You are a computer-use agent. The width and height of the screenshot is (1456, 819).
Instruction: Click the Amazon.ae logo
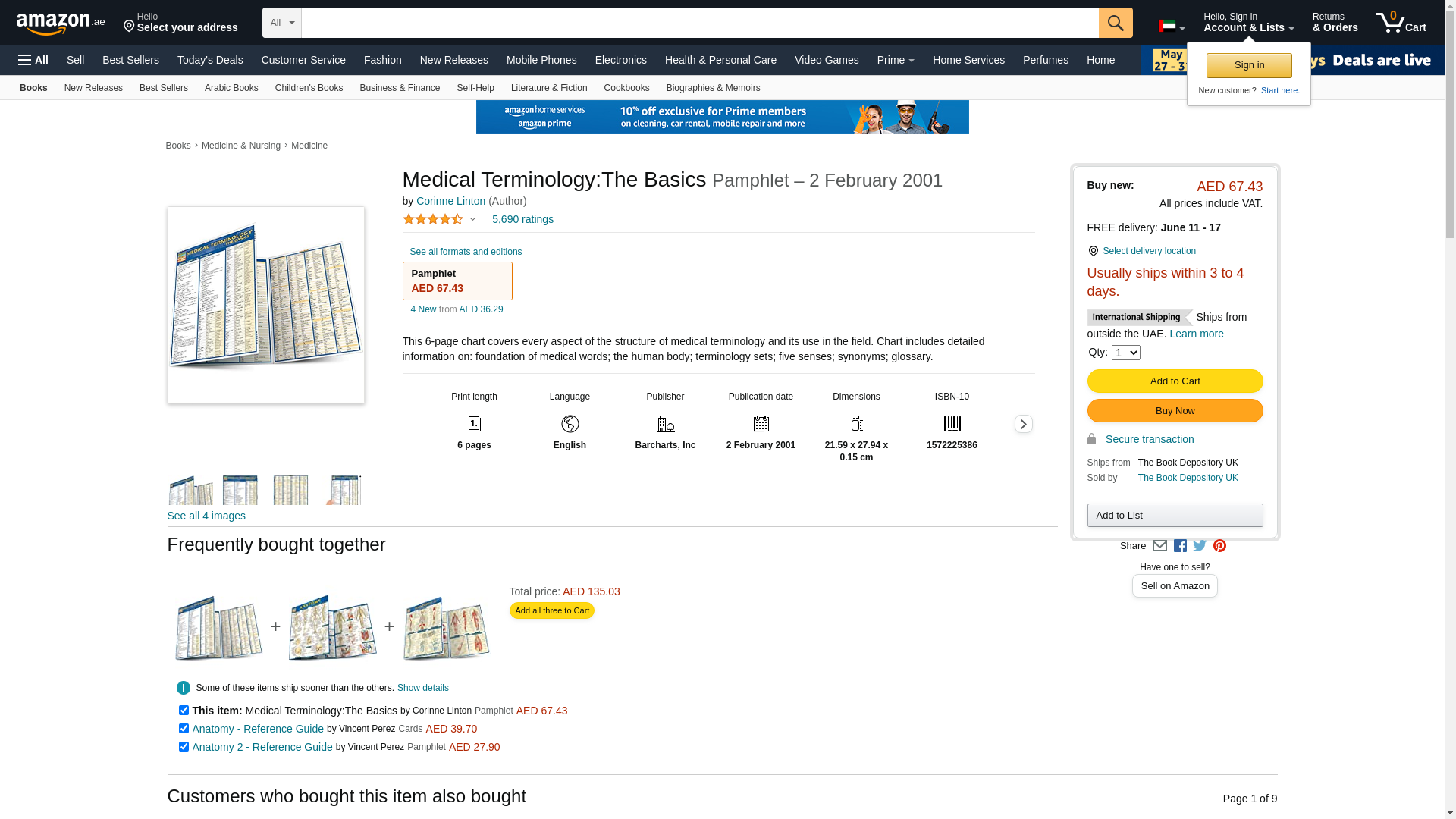pos(61,24)
